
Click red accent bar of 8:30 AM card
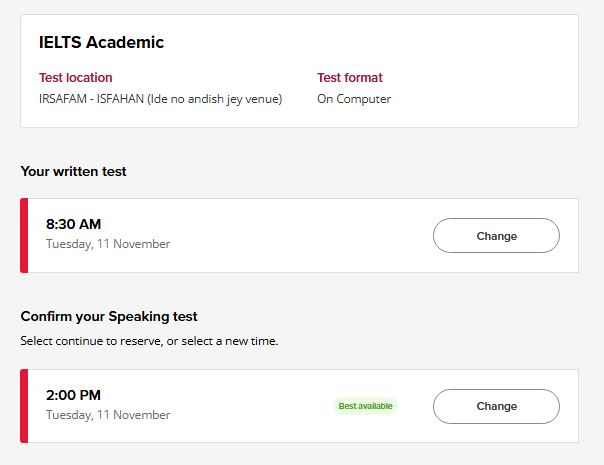click(x=24, y=235)
